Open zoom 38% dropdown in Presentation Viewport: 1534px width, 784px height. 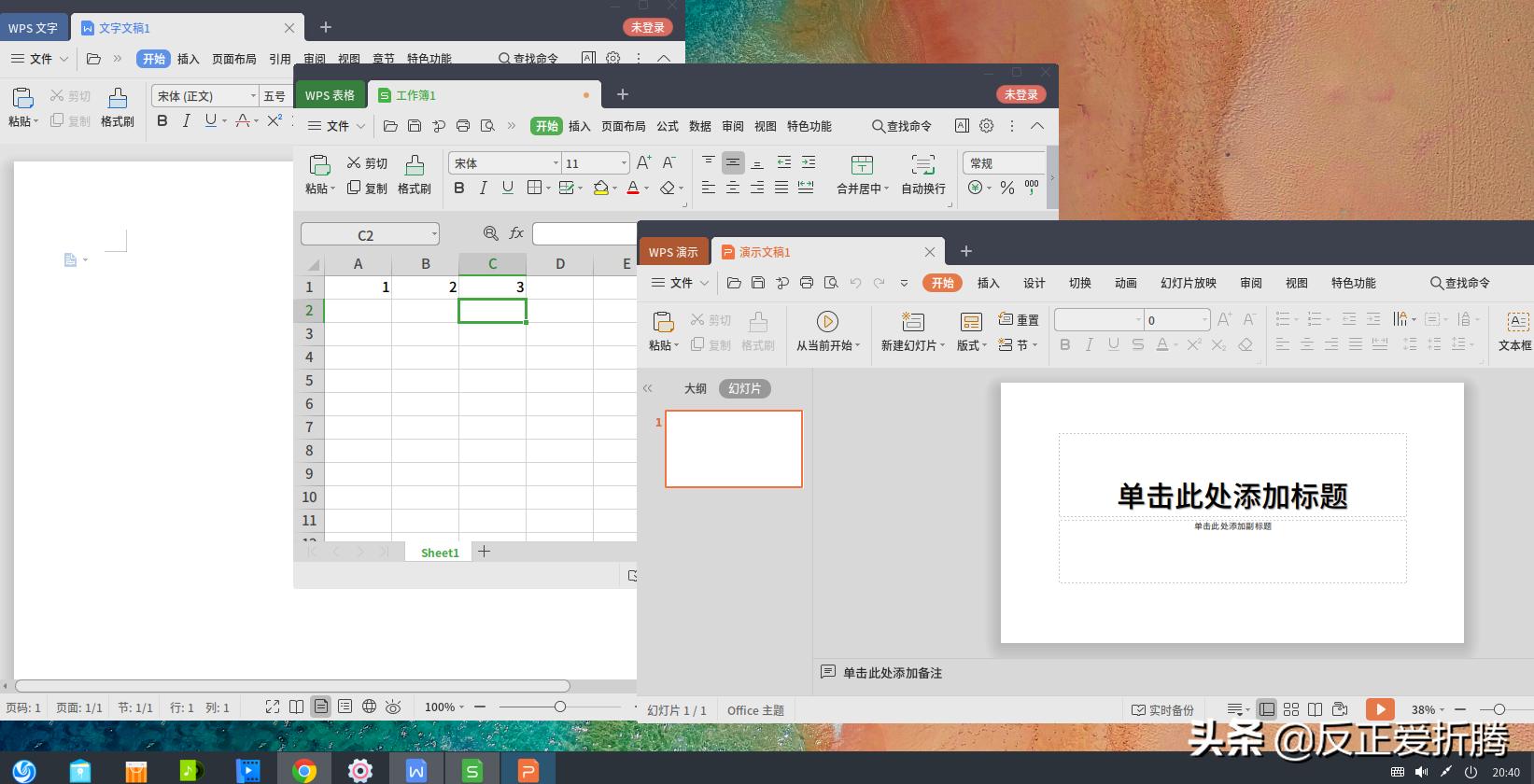point(1442,710)
